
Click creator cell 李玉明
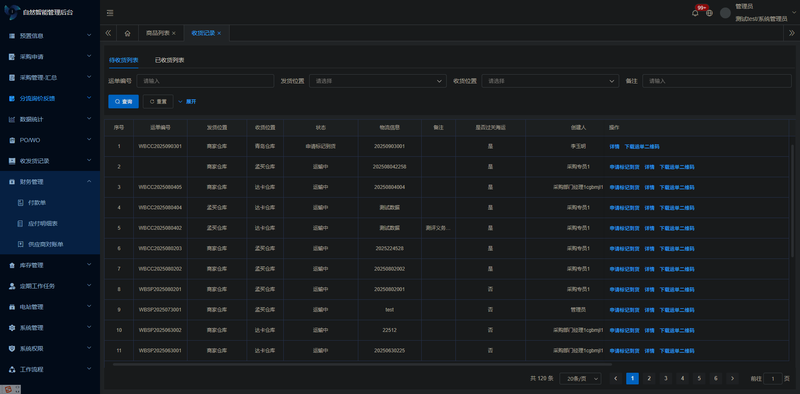[x=578, y=146]
